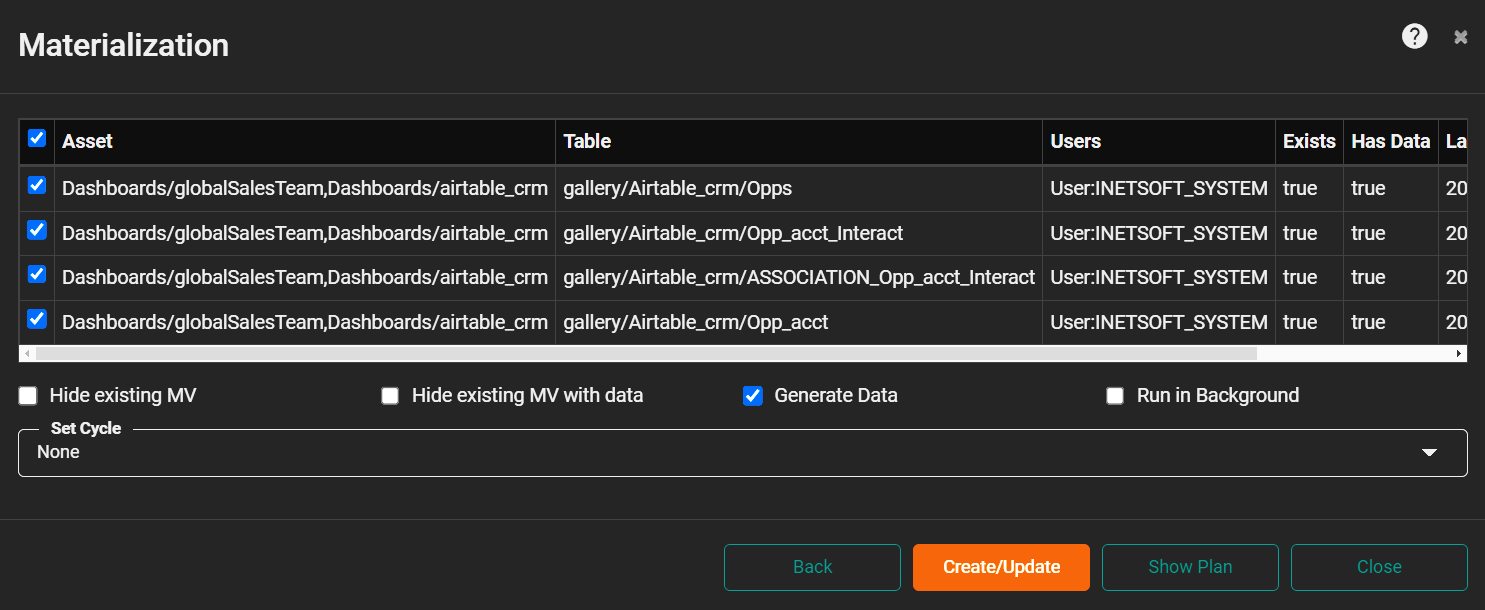Click the Create/Update button
1485x610 pixels.
tap(1001, 567)
